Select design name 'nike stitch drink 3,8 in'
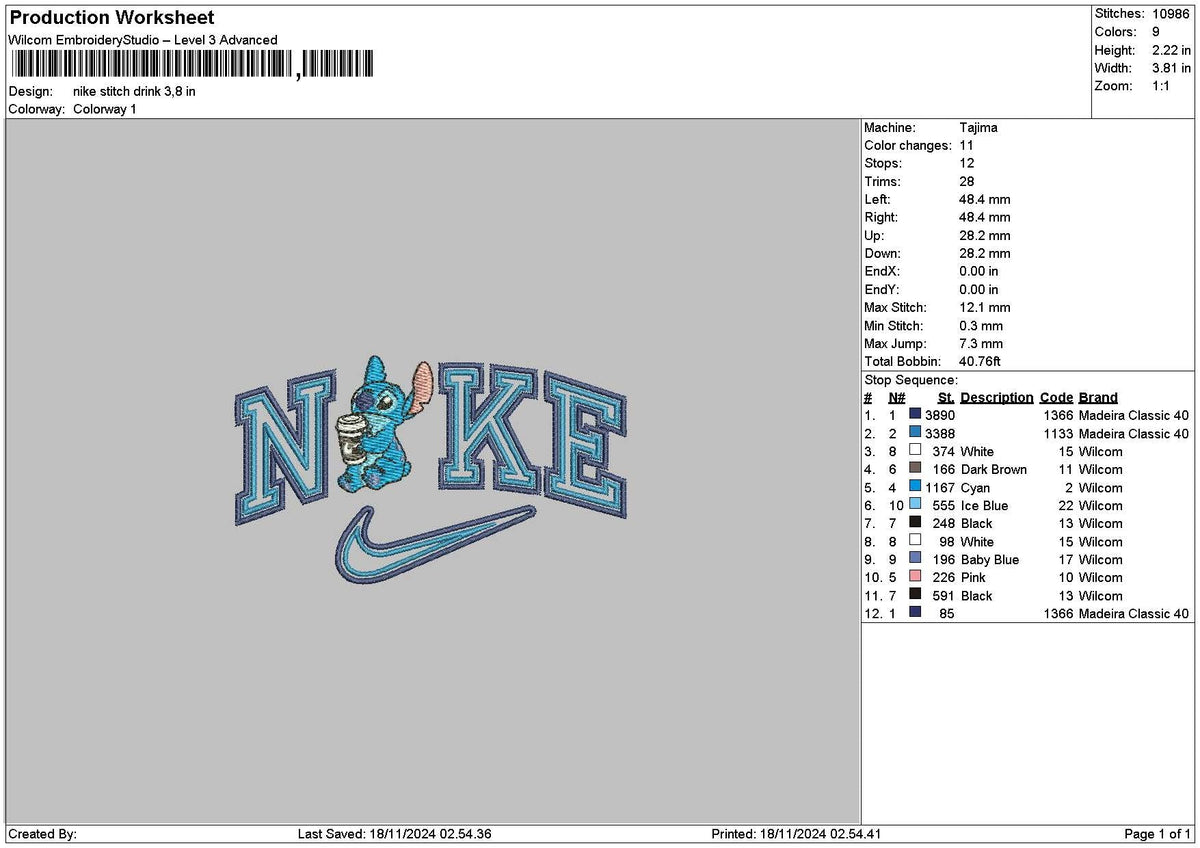 [x=134, y=91]
